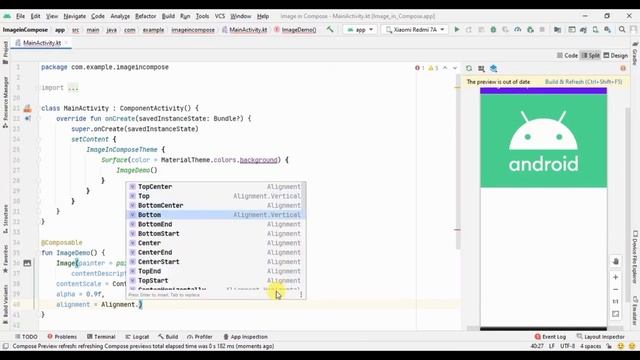
Task: Fit preview to screen icon
Action: (616, 314)
